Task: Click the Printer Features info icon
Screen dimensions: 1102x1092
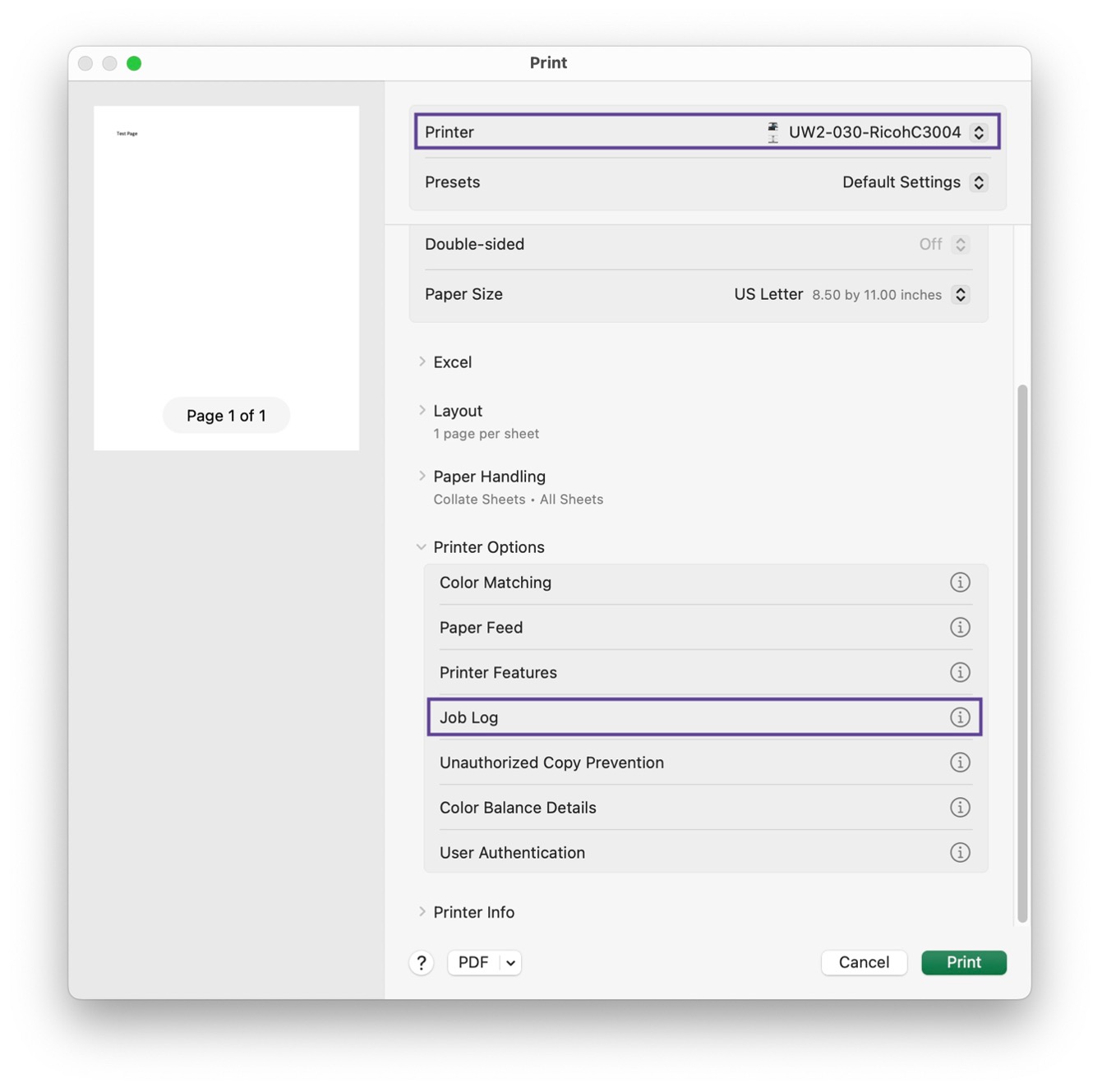Action: pos(960,671)
